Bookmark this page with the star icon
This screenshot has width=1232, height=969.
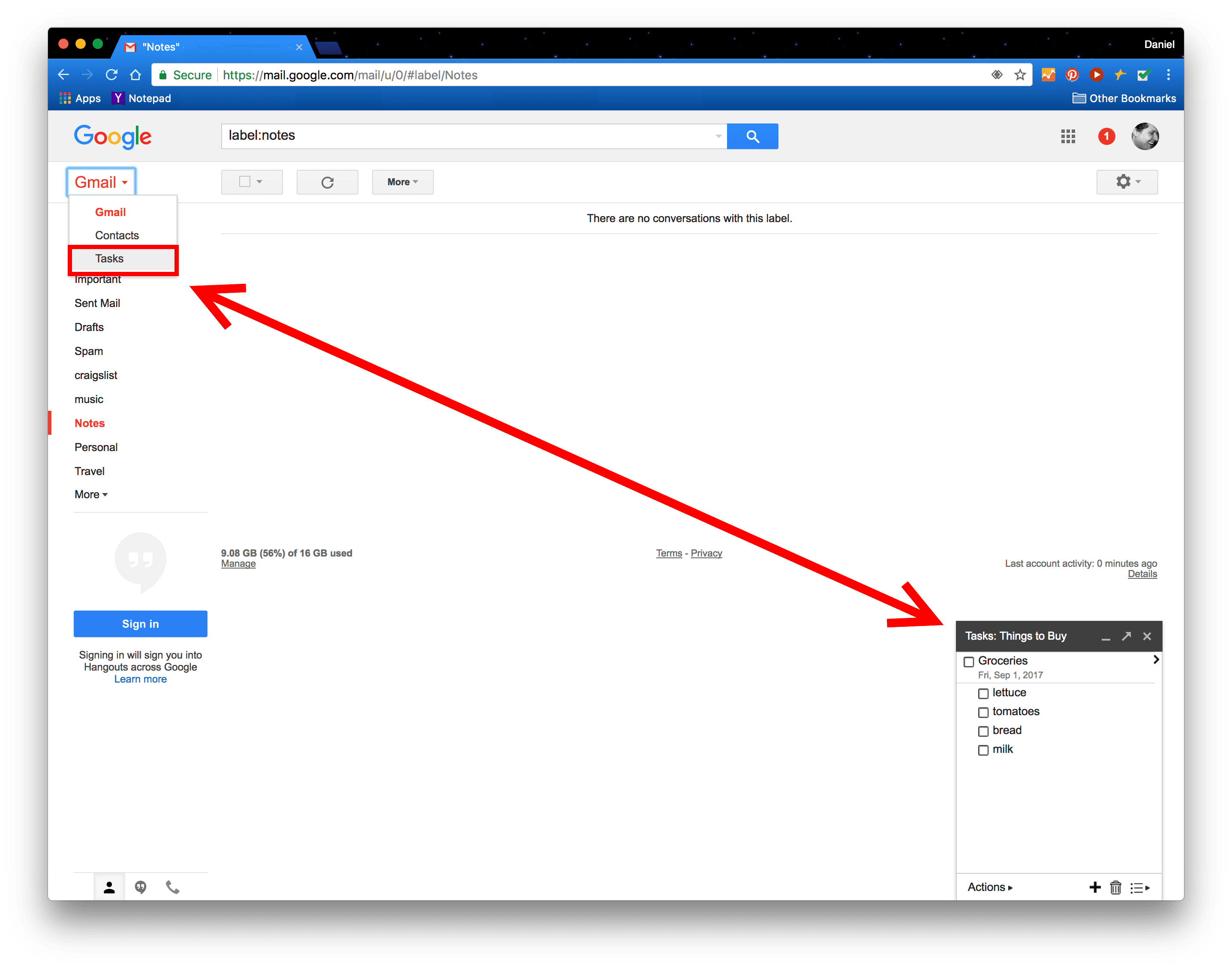click(x=1020, y=75)
